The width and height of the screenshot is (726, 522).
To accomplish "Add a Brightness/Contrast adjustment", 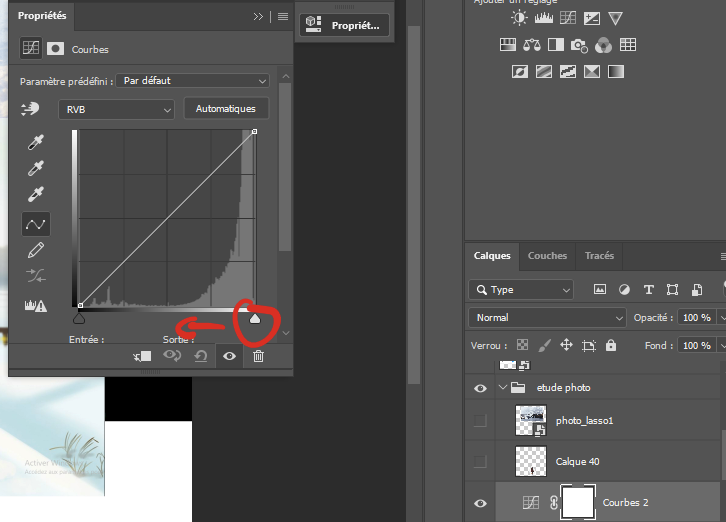I will (x=519, y=18).
